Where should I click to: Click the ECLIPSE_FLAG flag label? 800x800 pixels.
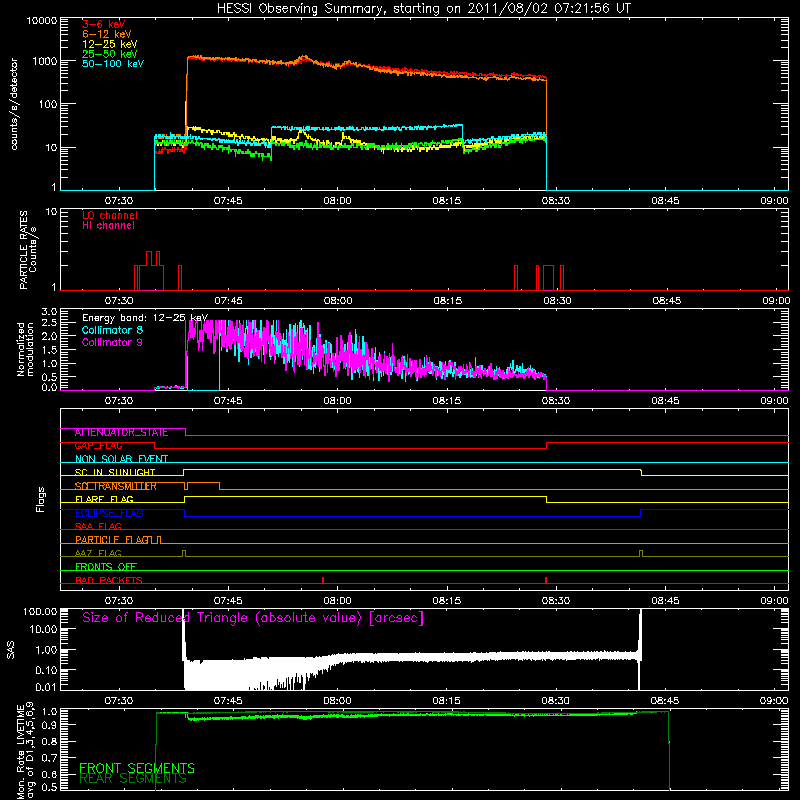[x=109, y=513]
